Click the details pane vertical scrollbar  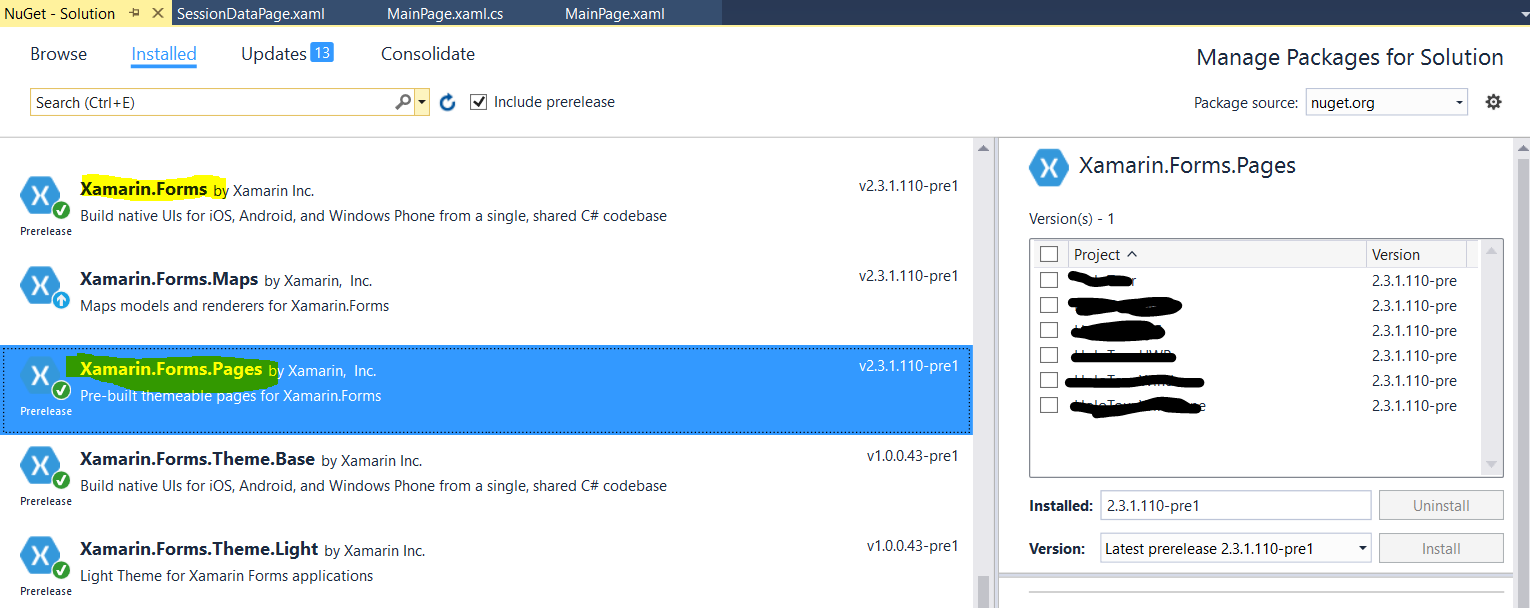tap(1522, 372)
